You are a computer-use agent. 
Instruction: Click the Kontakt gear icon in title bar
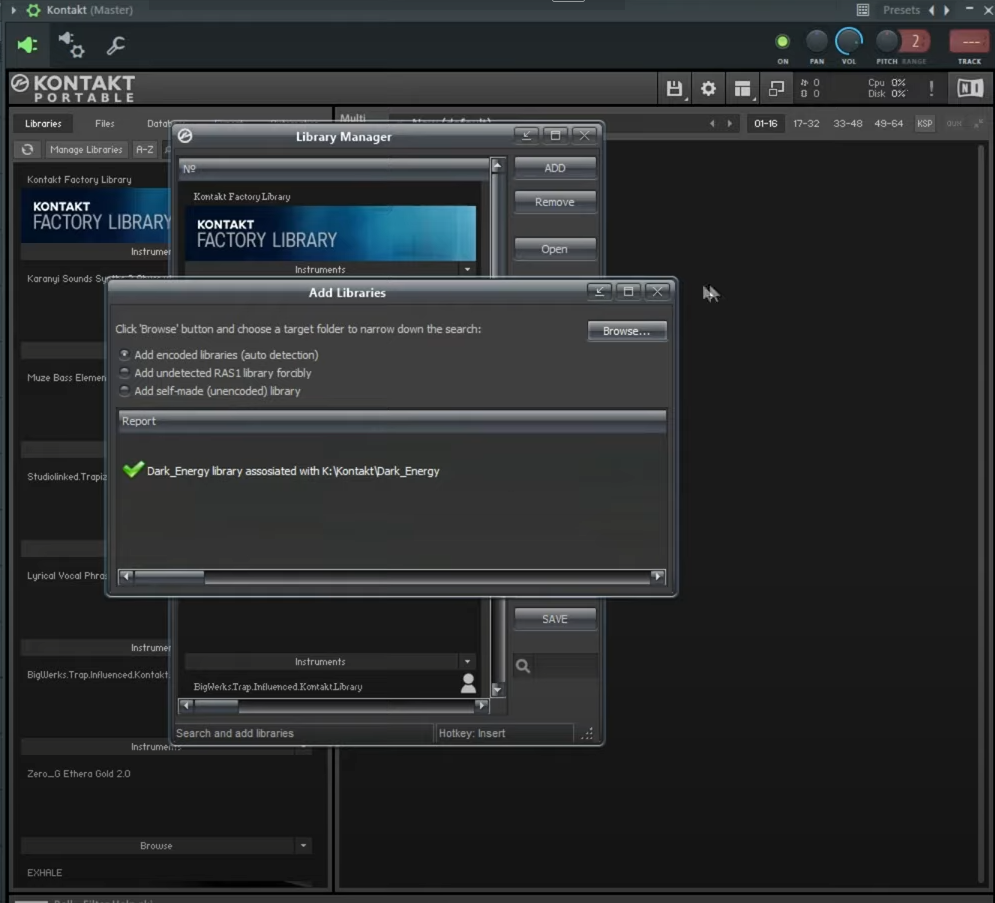[x=33, y=10]
